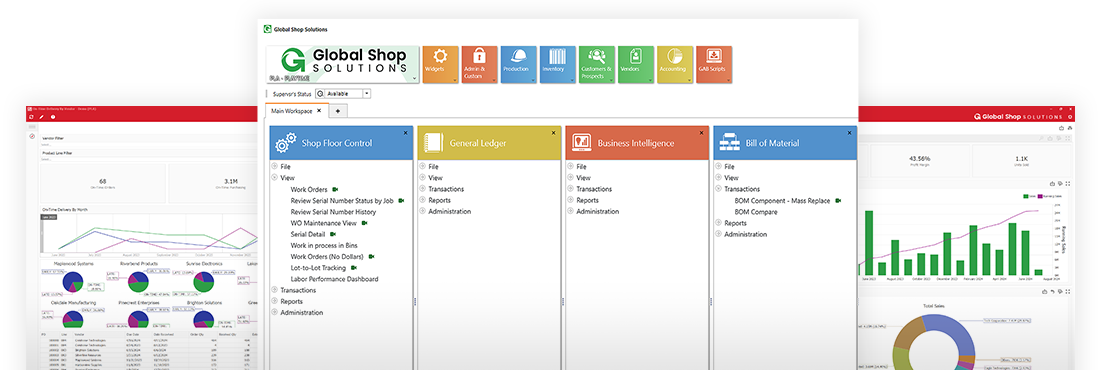This screenshot has height=370, width=1100.
Task: Expand Transactions in Shop Floor Control
Action: coord(274,290)
